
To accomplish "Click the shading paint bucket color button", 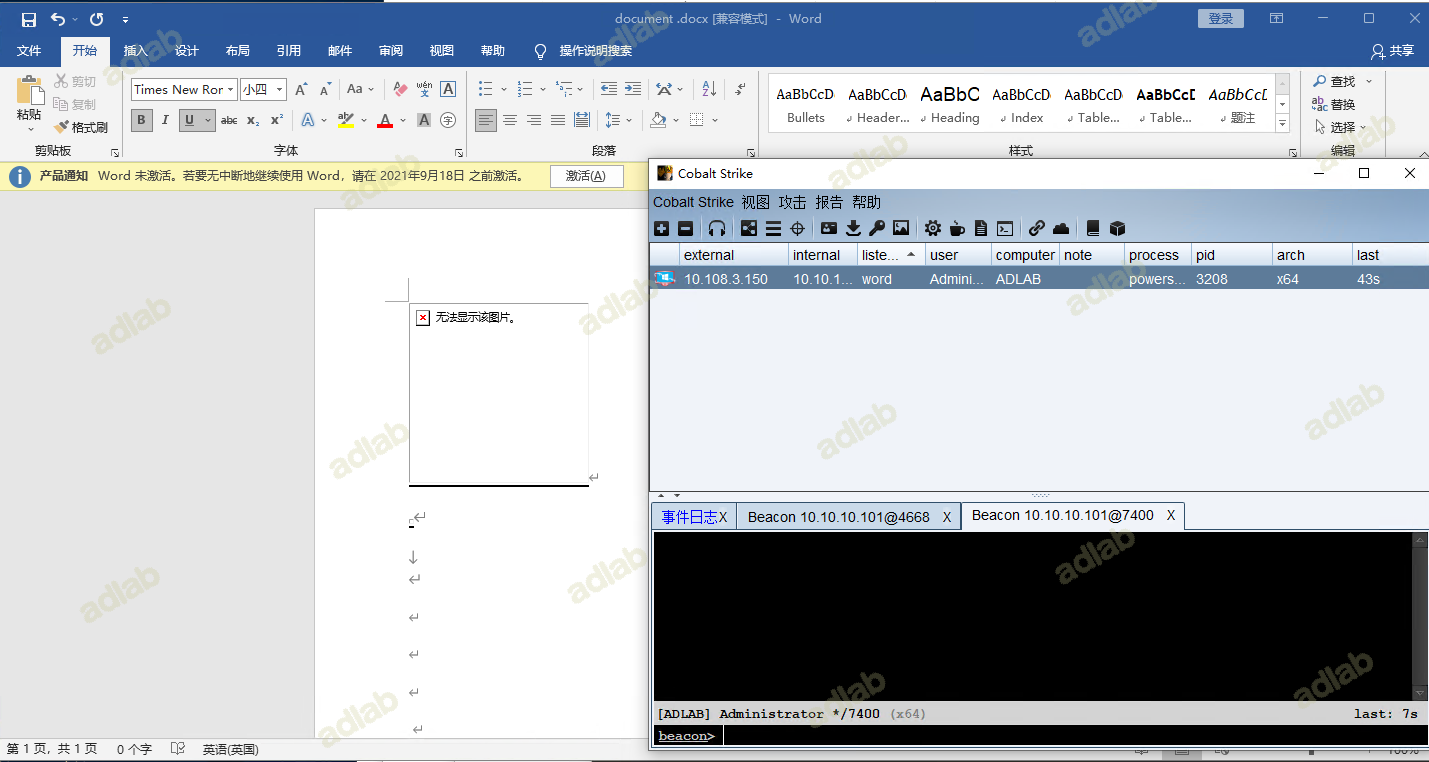I will point(658,120).
